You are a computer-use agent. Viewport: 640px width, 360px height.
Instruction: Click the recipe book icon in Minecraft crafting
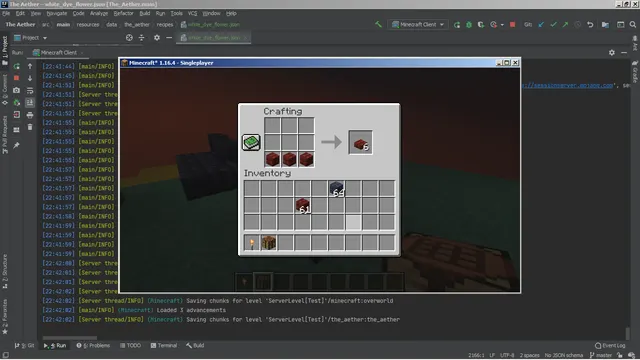[251, 142]
